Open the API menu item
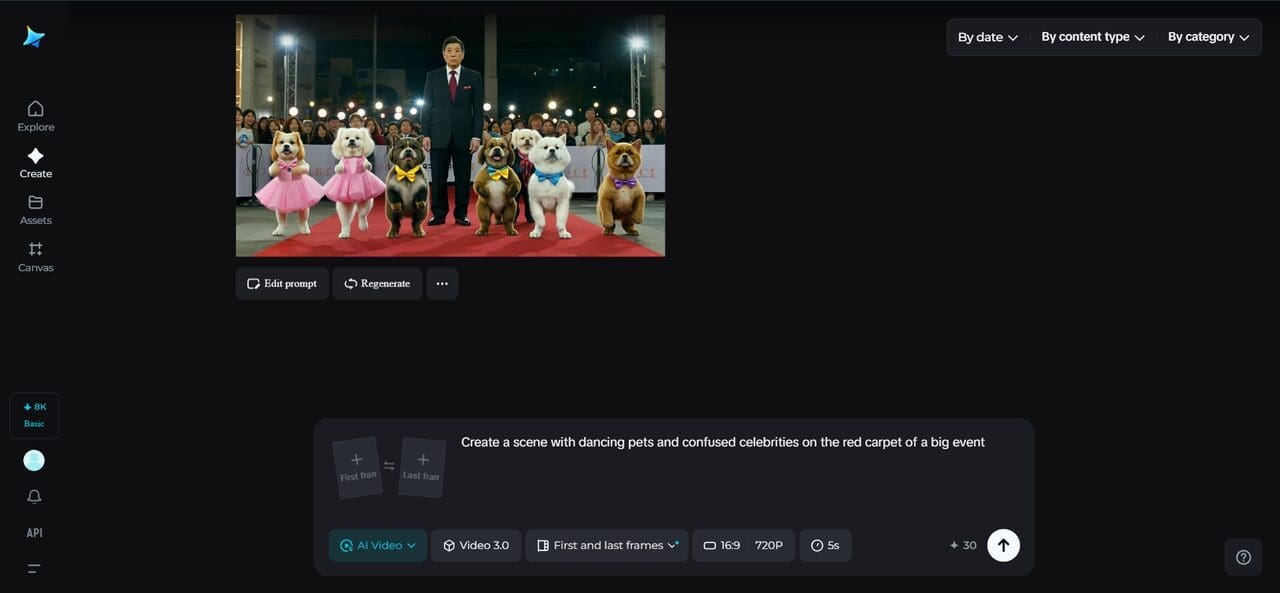This screenshot has width=1280, height=593. 34,533
